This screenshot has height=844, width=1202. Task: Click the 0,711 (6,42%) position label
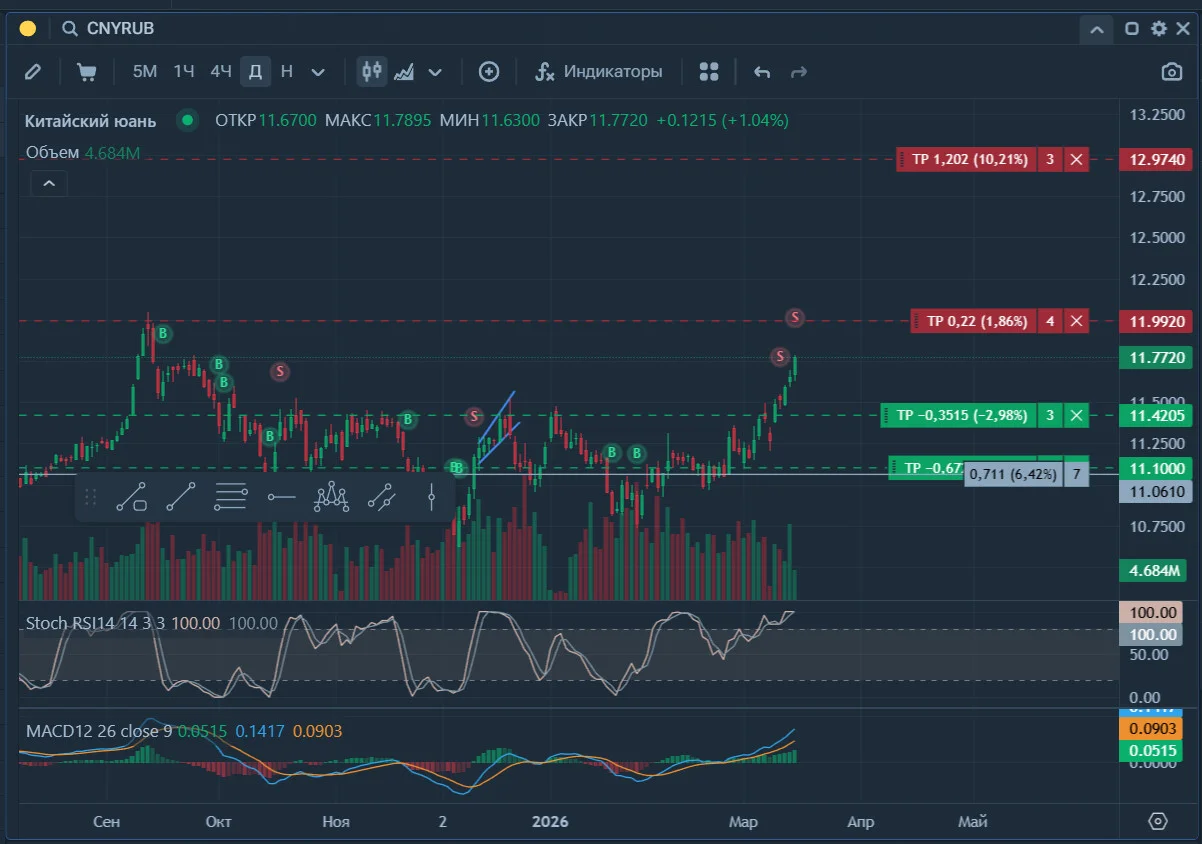pos(1013,474)
